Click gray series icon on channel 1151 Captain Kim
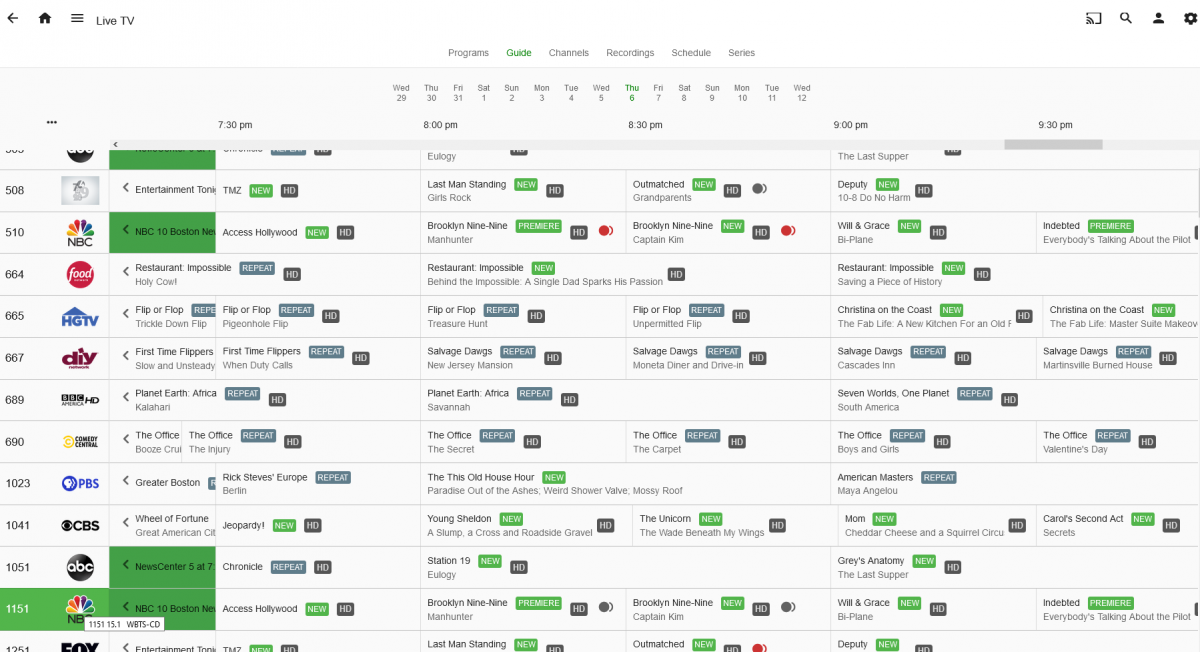The width and height of the screenshot is (1200, 652). pyautogui.click(x=787, y=607)
